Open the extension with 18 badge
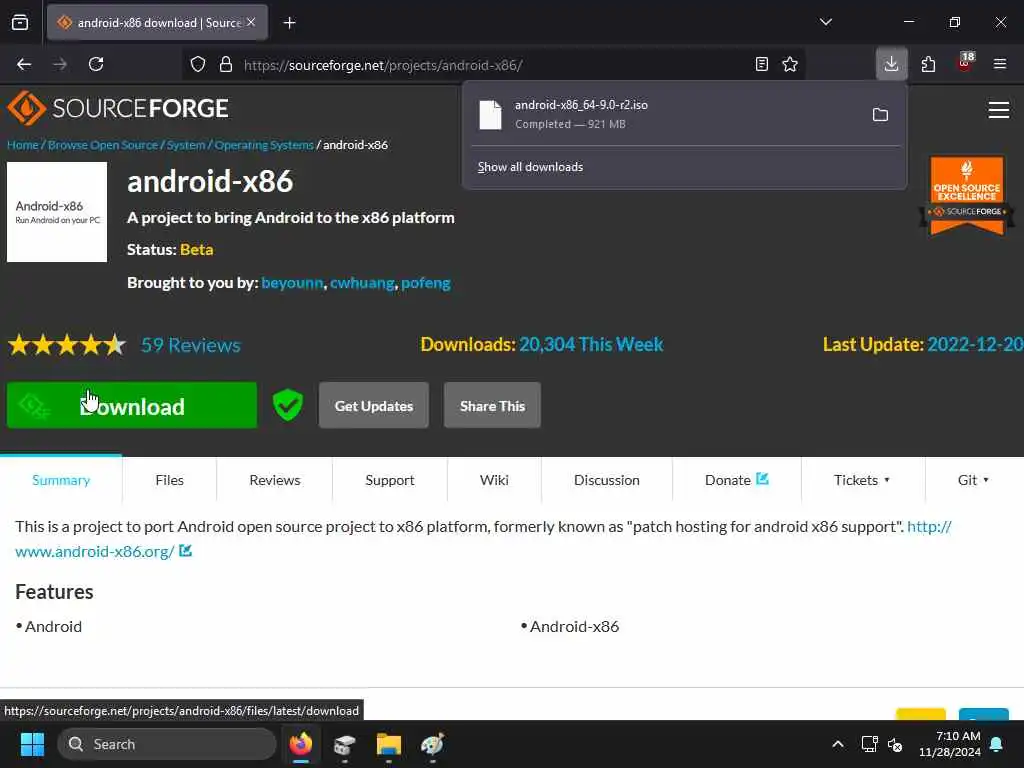 [965, 63]
